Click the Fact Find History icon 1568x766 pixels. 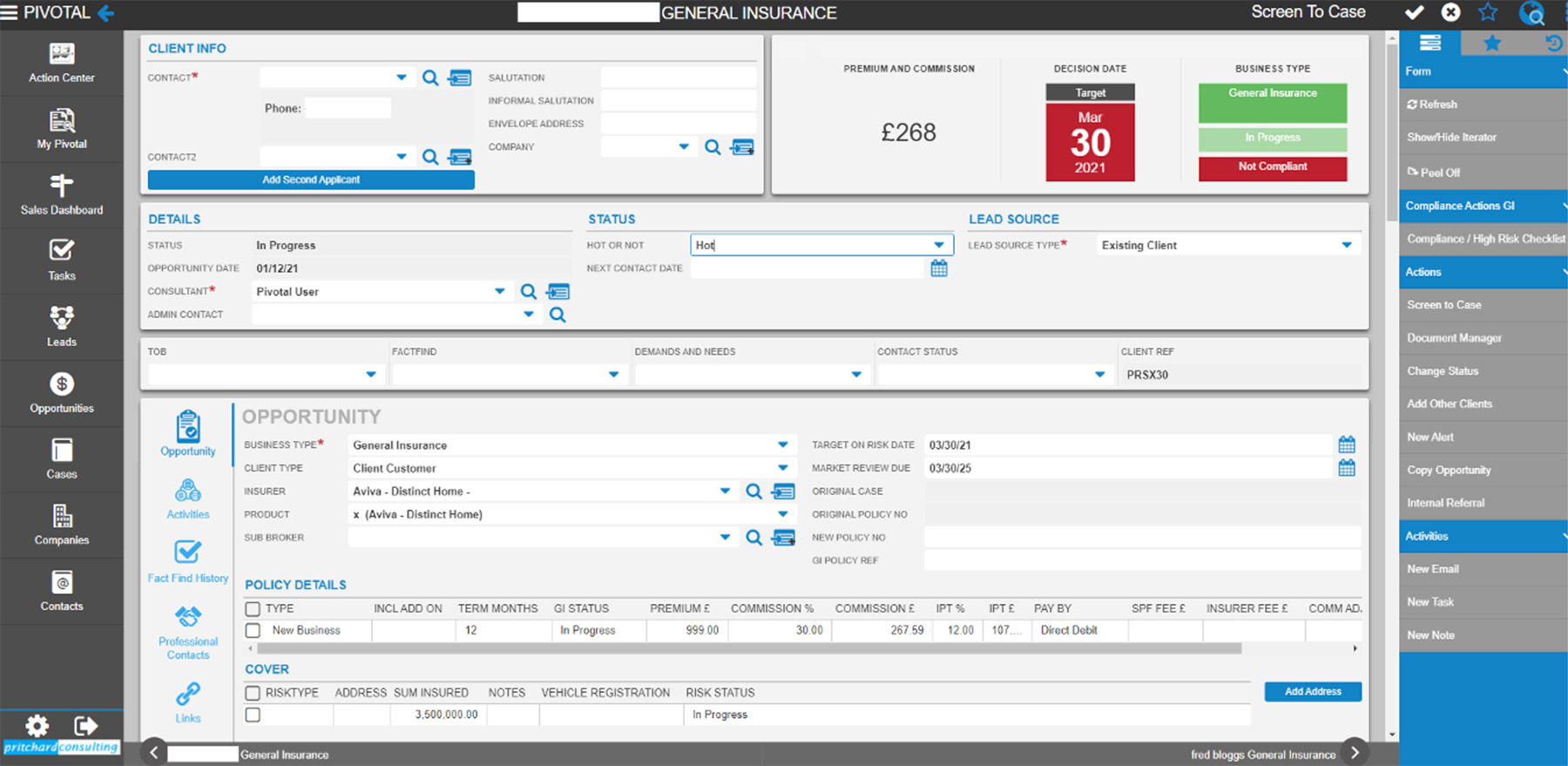click(187, 552)
